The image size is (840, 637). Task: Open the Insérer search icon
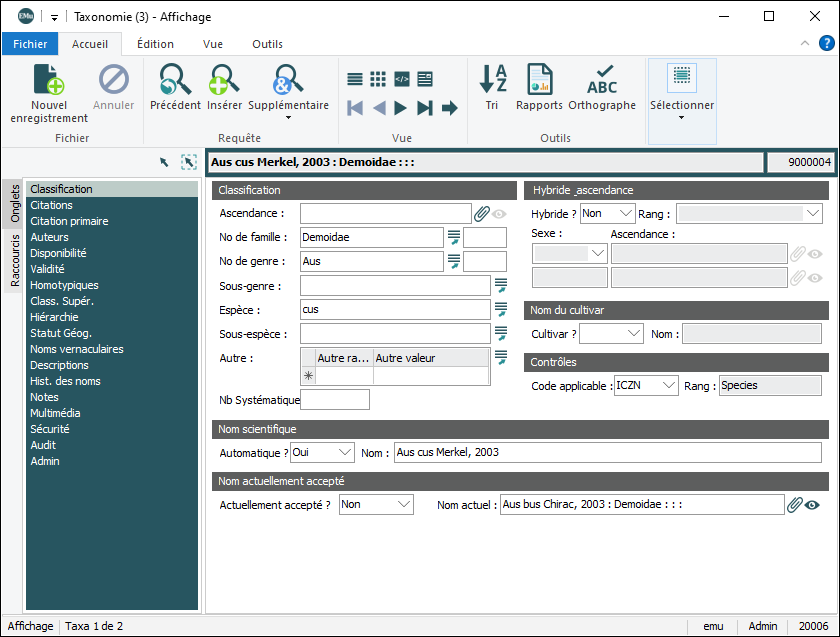(224, 80)
